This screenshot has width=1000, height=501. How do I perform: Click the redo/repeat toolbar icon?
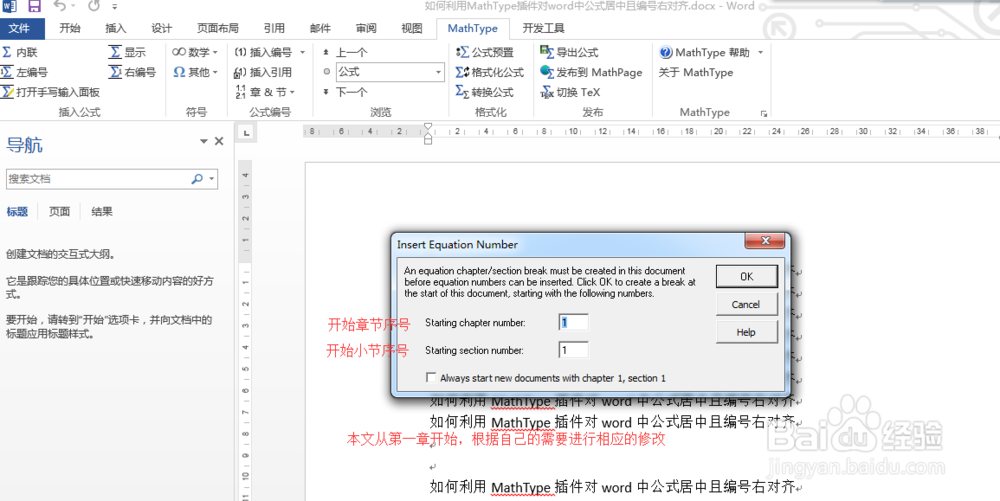(x=93, y=7)
